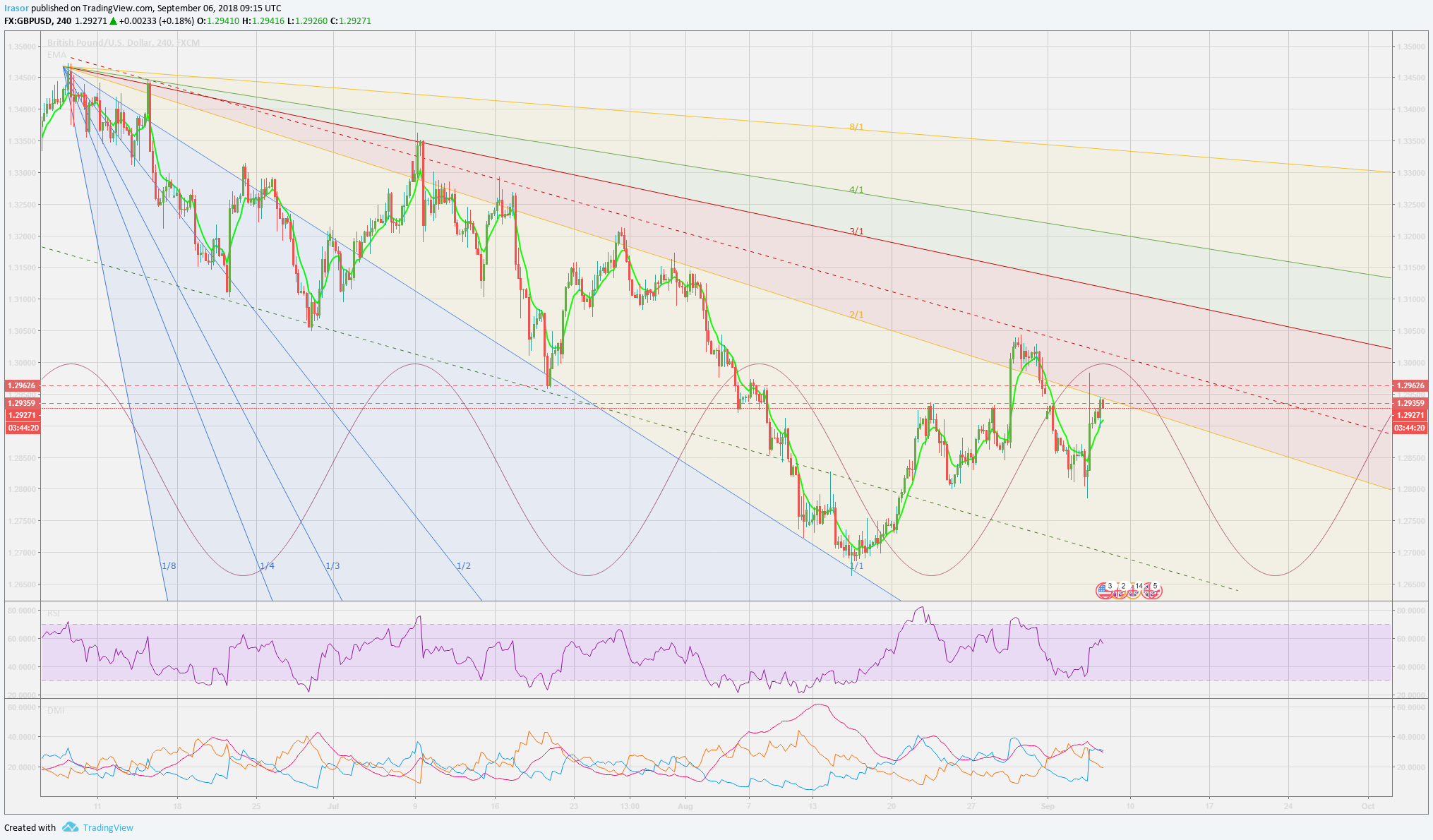Viewport: 1433px width, 840px height.
Task: Click the 80.0000 level on right RSI scale
Action: point(1410,611)
